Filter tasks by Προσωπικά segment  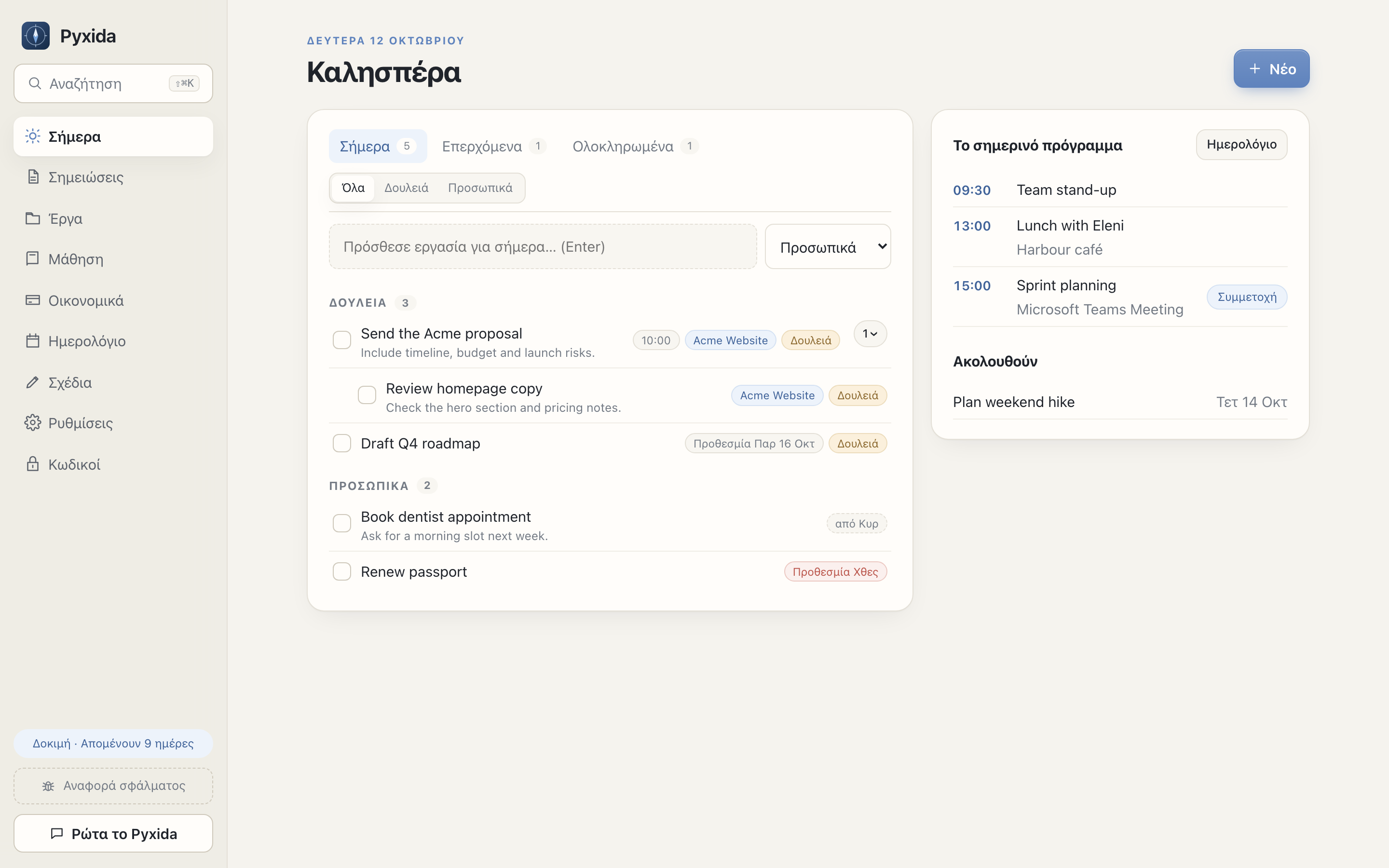click(480, 188)
